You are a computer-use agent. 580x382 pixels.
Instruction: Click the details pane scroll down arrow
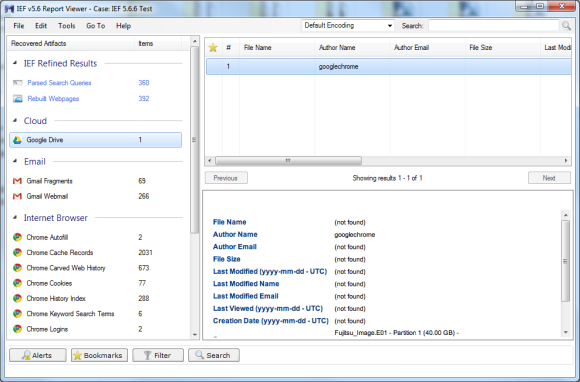coord(566,333)
